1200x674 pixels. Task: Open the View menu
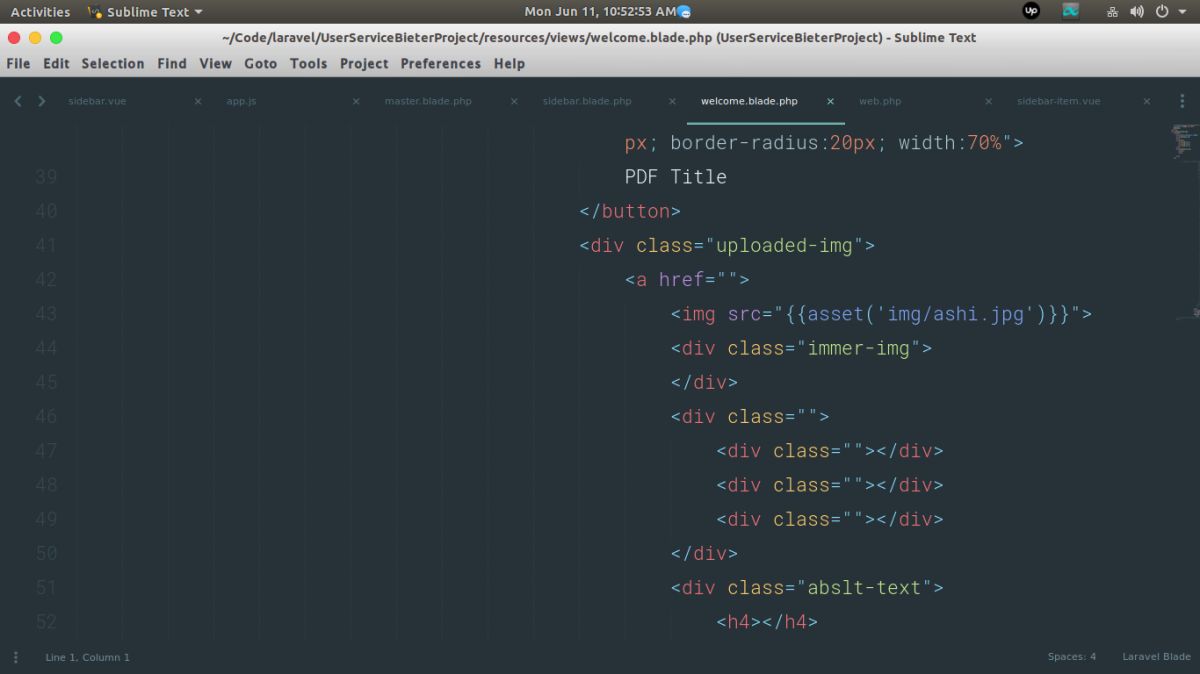click(x=215, y=63)
